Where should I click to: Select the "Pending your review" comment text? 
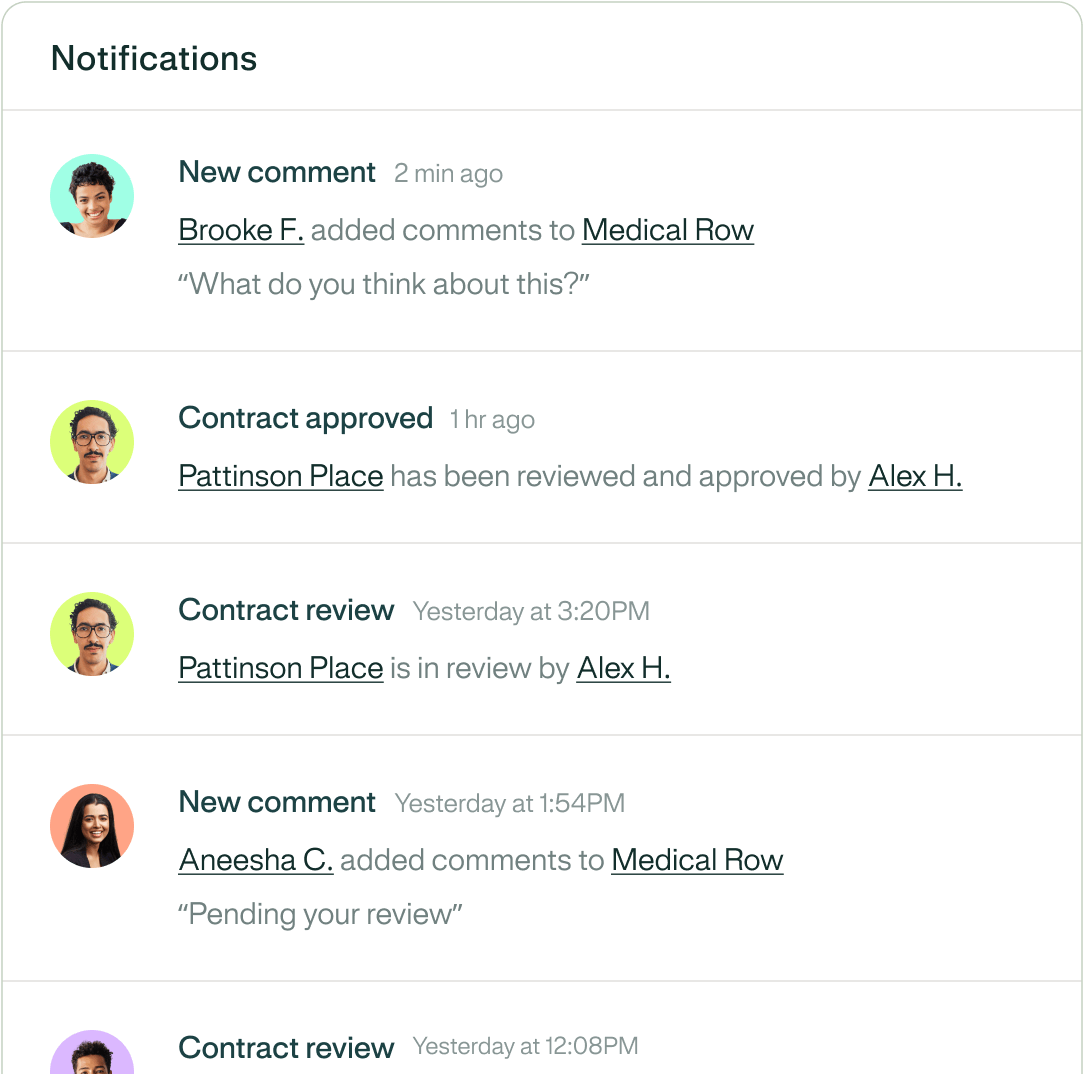click(x=320, y=914)
